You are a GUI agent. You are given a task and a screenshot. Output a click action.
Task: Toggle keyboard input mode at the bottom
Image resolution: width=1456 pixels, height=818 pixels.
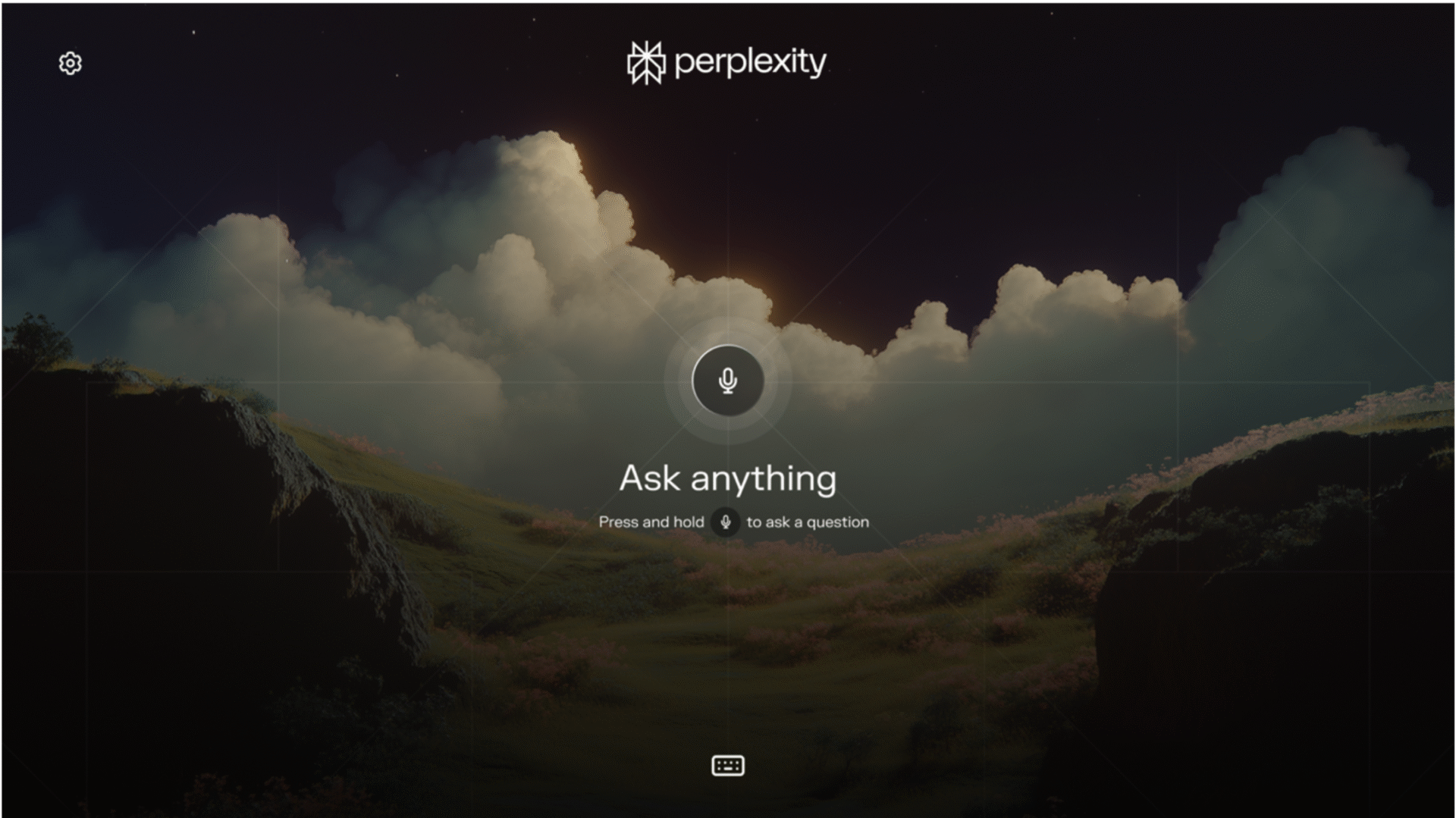click(x=727, y=766)
